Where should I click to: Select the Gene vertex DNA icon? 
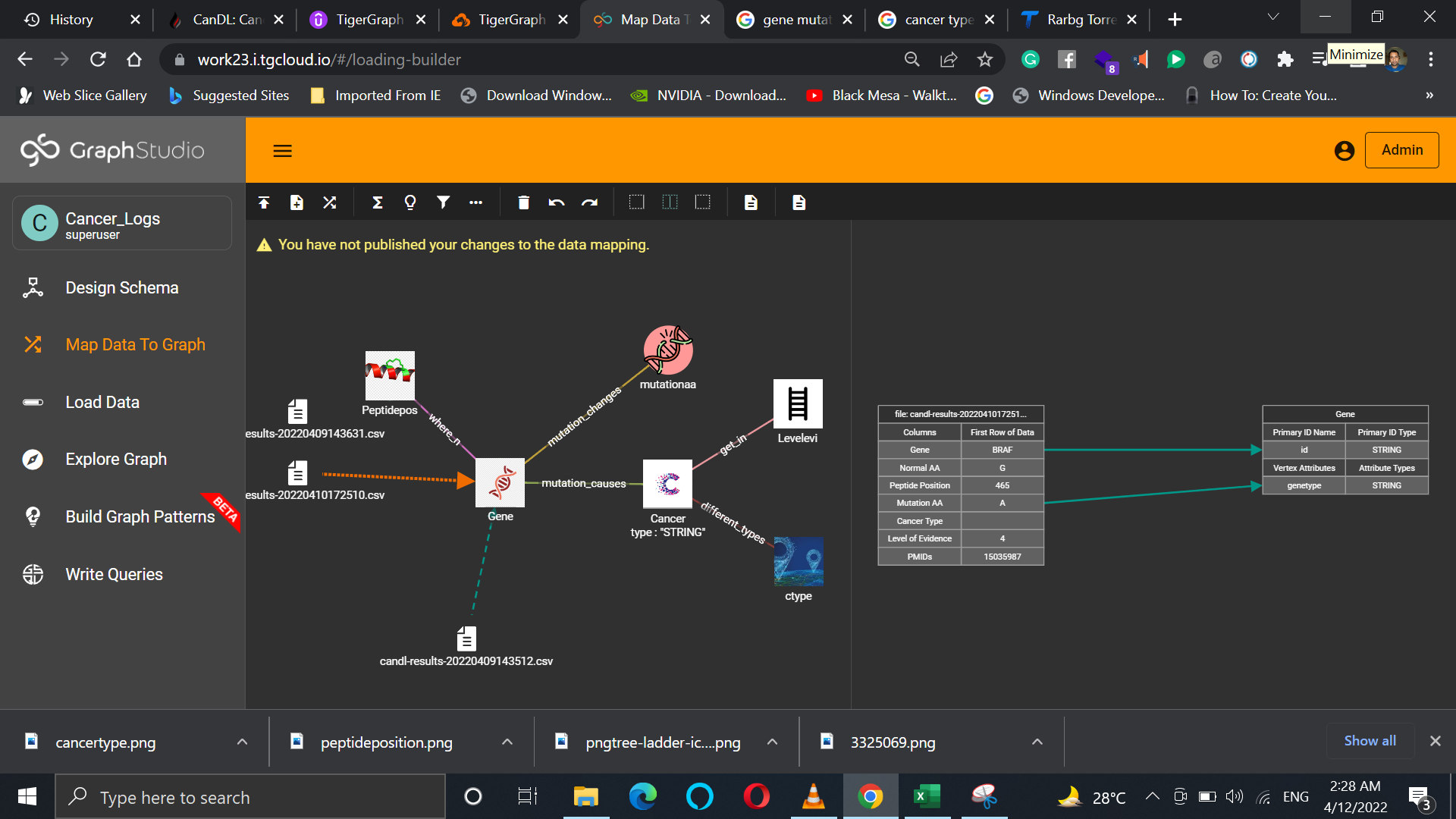click(x=500, y=482)
